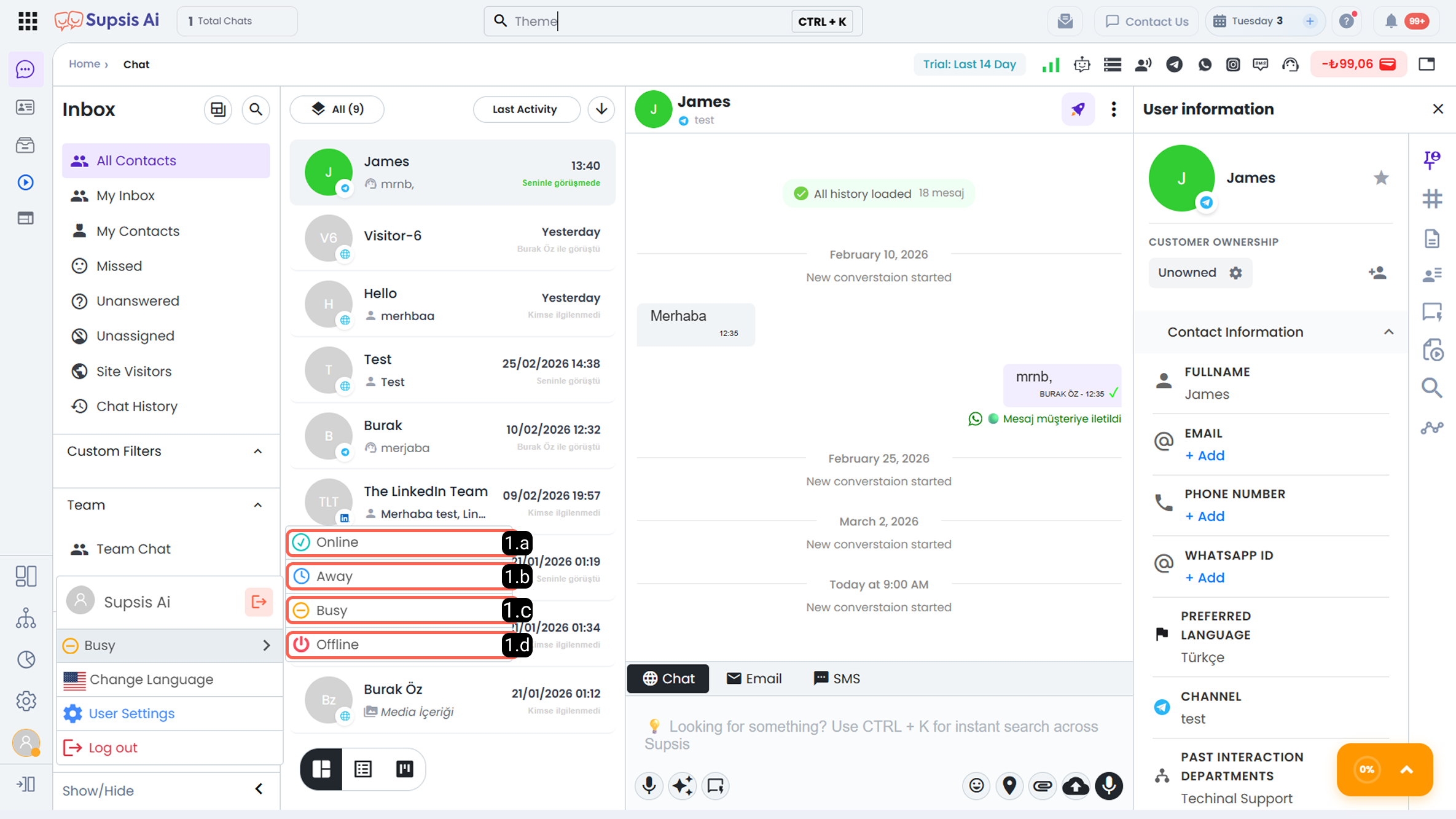The width and height of the screenshot is (1456, 819).
Task: Click the add owner person icon
Action: (1377, 272)
